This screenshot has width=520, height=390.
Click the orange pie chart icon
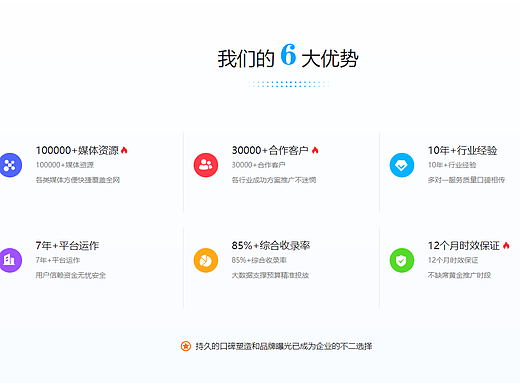(206, 260)
